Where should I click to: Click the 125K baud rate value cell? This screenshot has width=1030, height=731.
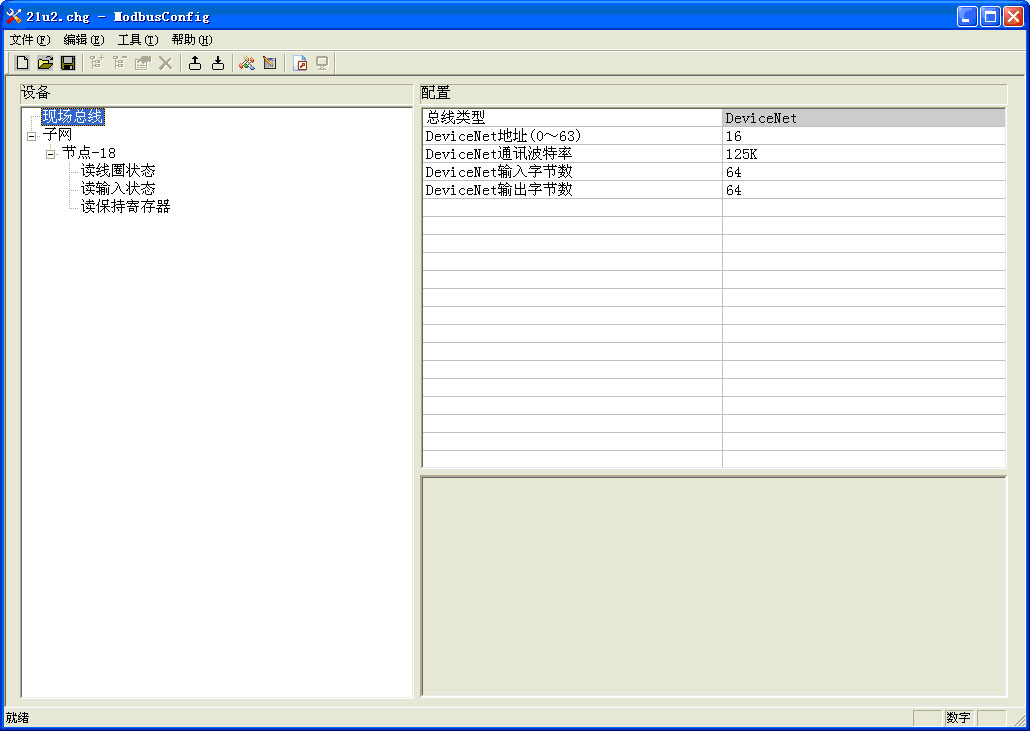pos(862,154)
